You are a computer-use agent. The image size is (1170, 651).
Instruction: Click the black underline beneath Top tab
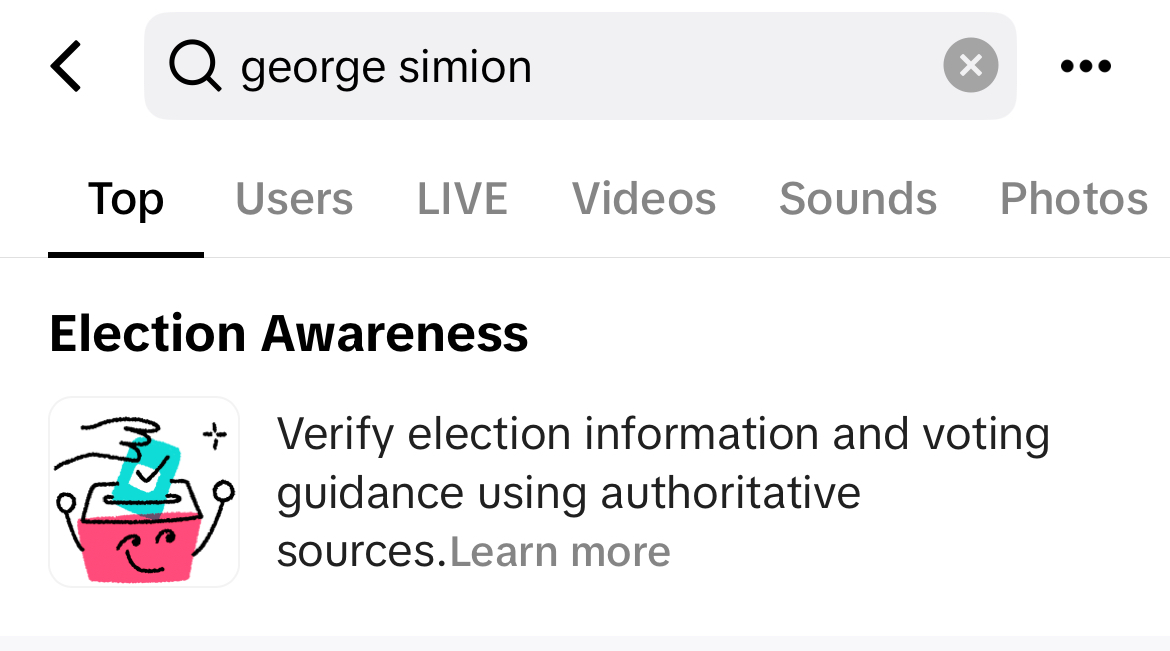tap(126, 255)
